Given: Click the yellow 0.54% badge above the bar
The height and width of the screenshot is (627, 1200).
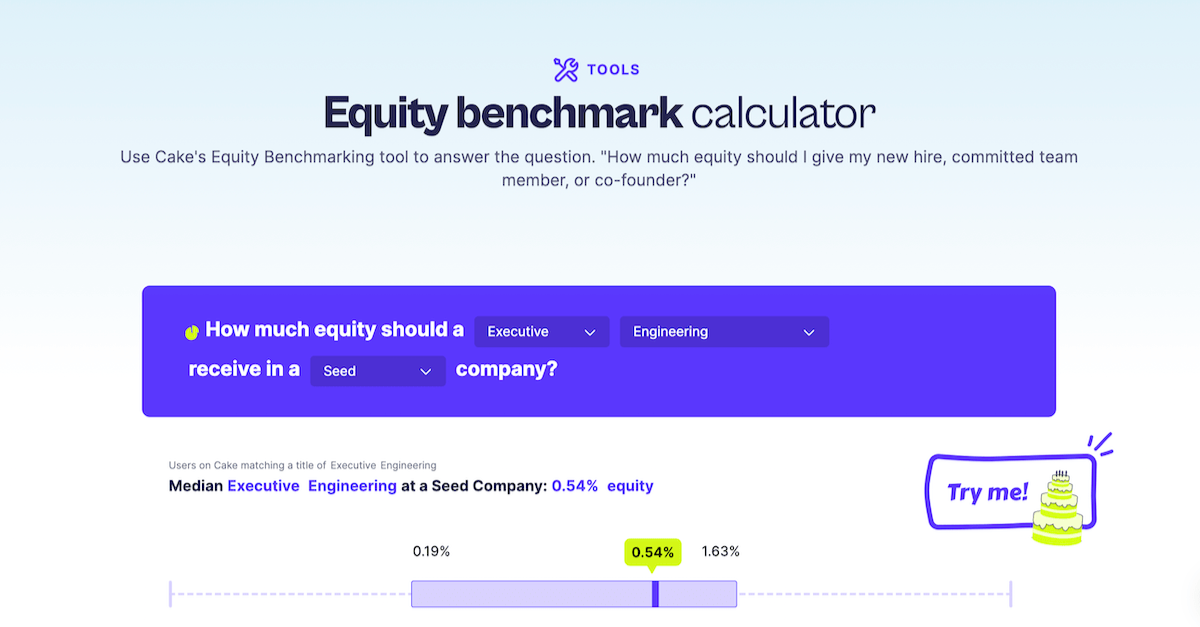Looking at the screenshot, I should point(653,551).
